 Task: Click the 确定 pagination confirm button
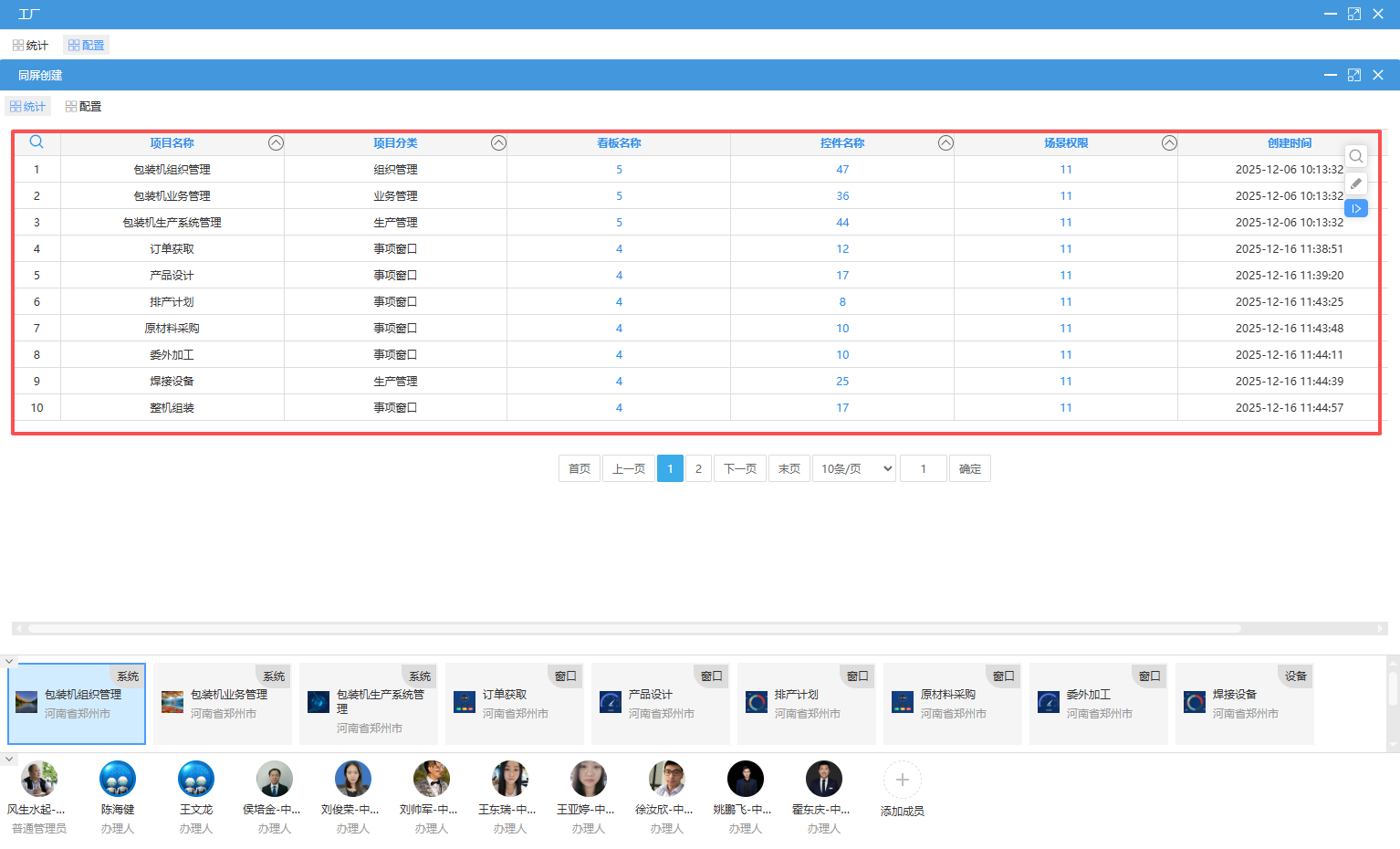(x=969, y=469)
